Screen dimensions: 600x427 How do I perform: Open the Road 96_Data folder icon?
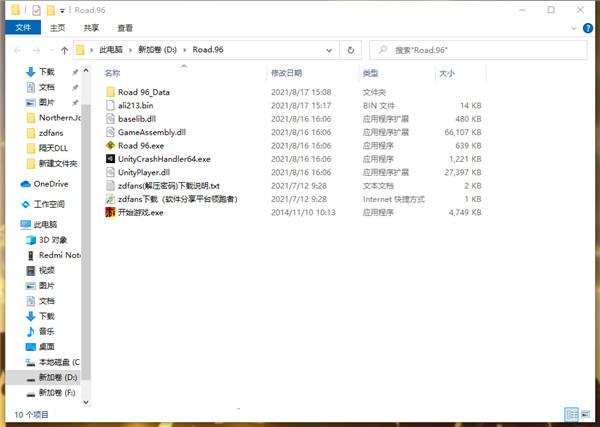click(x=111, y=92)
